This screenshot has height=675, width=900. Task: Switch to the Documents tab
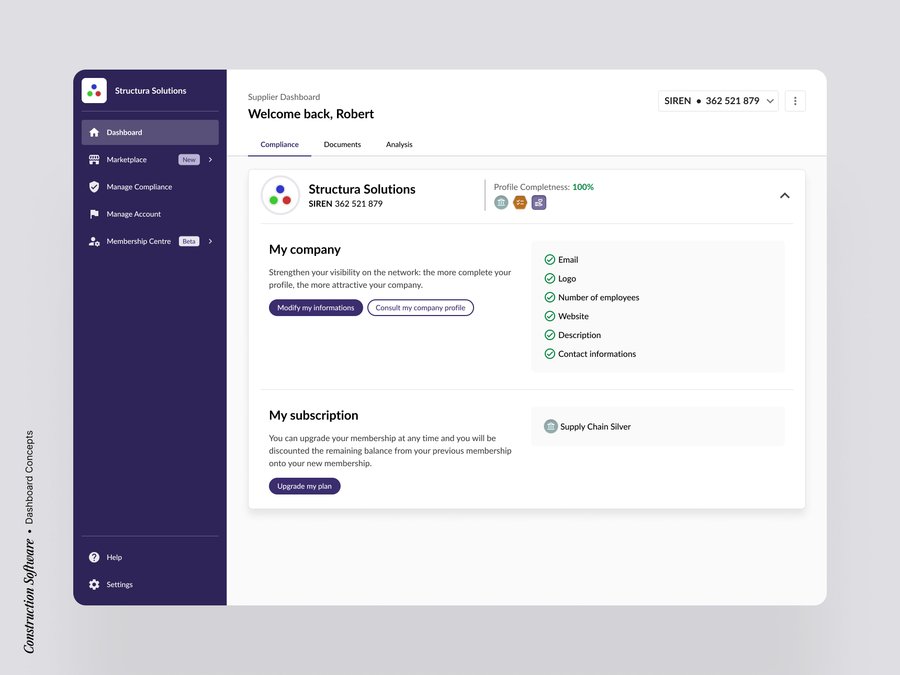pos(342,145)
